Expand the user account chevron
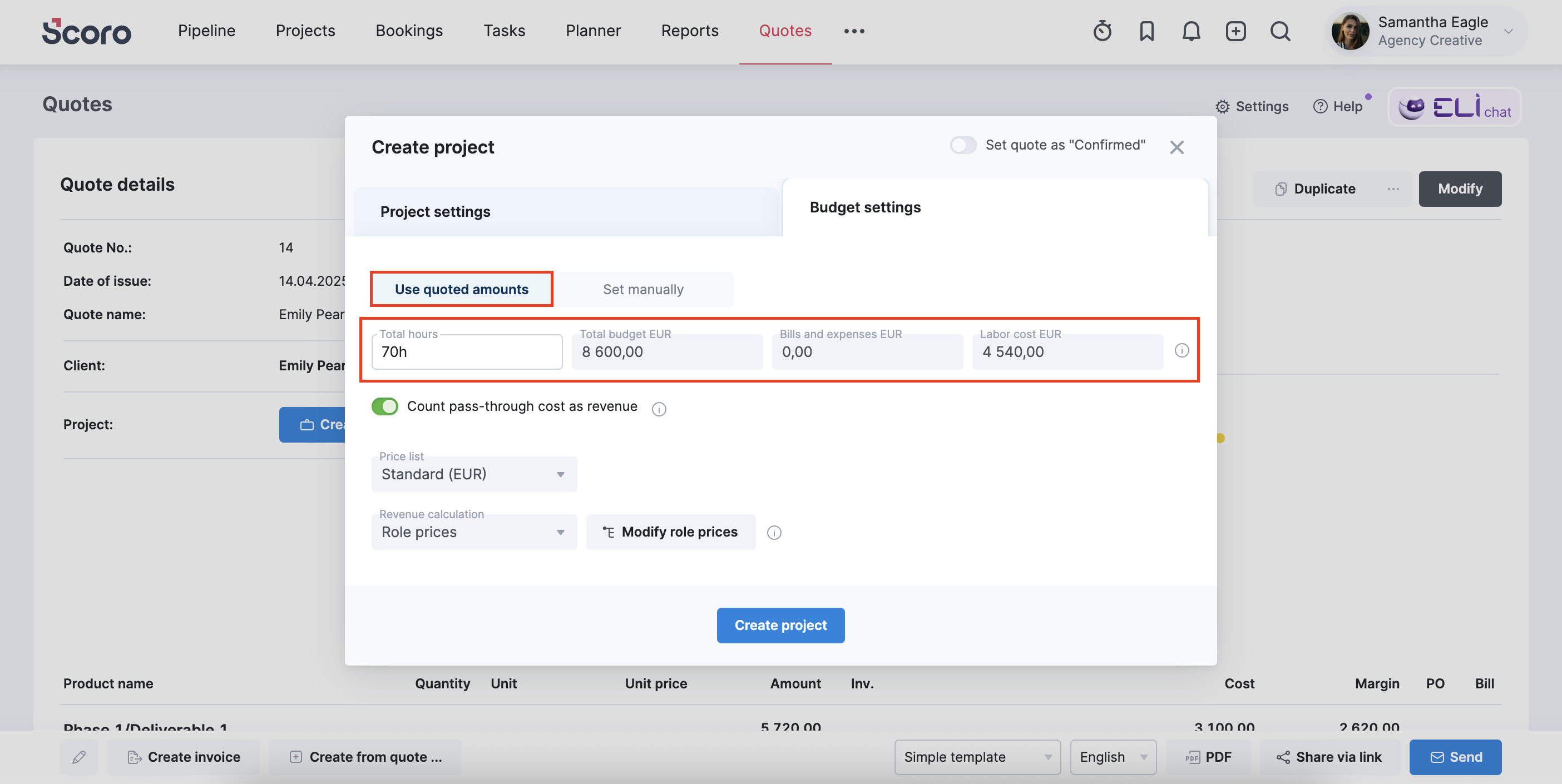Image resolution: width=1562 pixels, height=784 pixels. click(1508, 32)
